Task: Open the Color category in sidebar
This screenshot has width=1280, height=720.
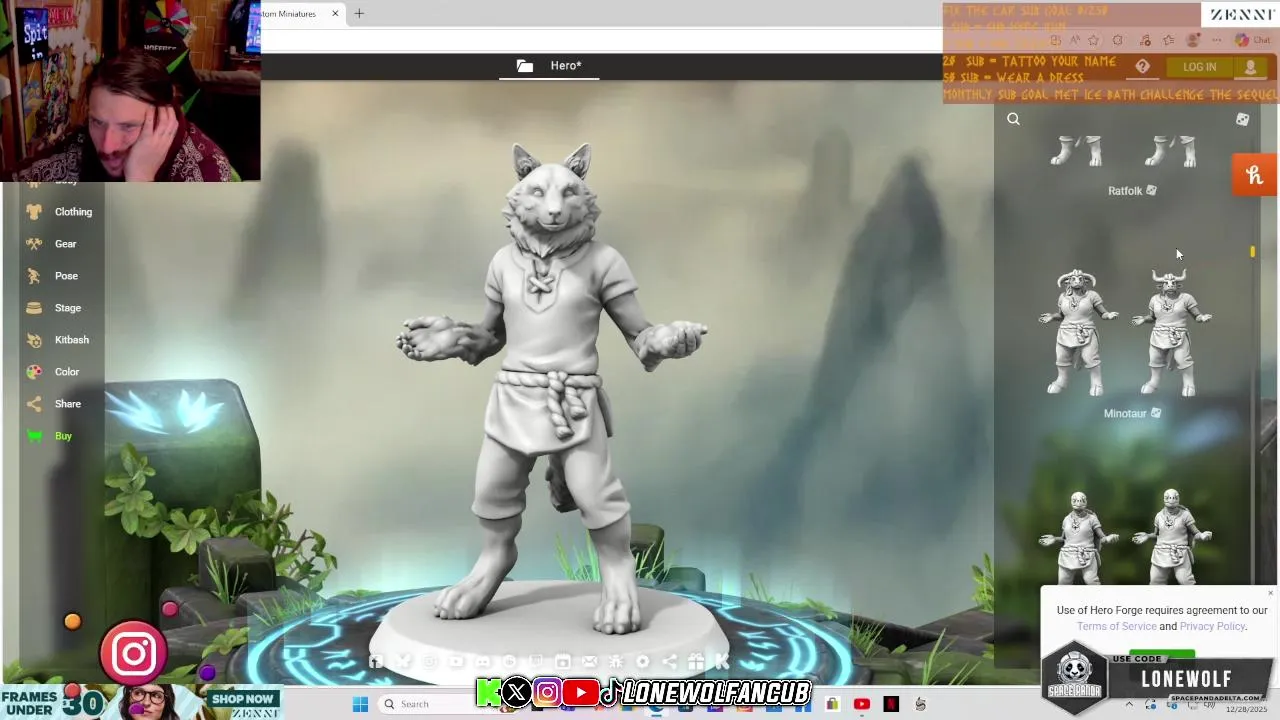Action: tap(53, 372)
